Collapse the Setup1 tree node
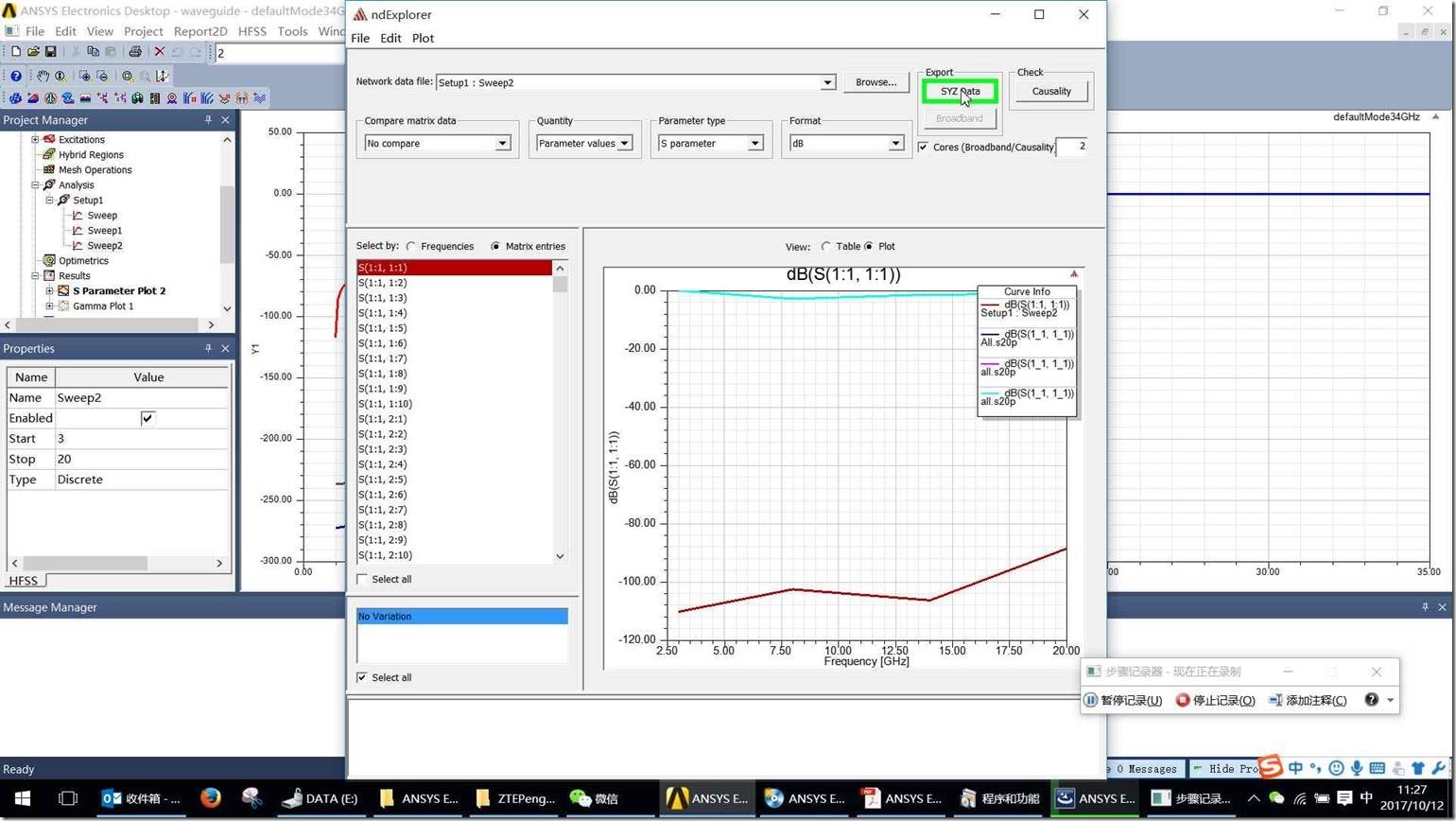The width and height of the screenshot is (1456, 821). (51, 200)
